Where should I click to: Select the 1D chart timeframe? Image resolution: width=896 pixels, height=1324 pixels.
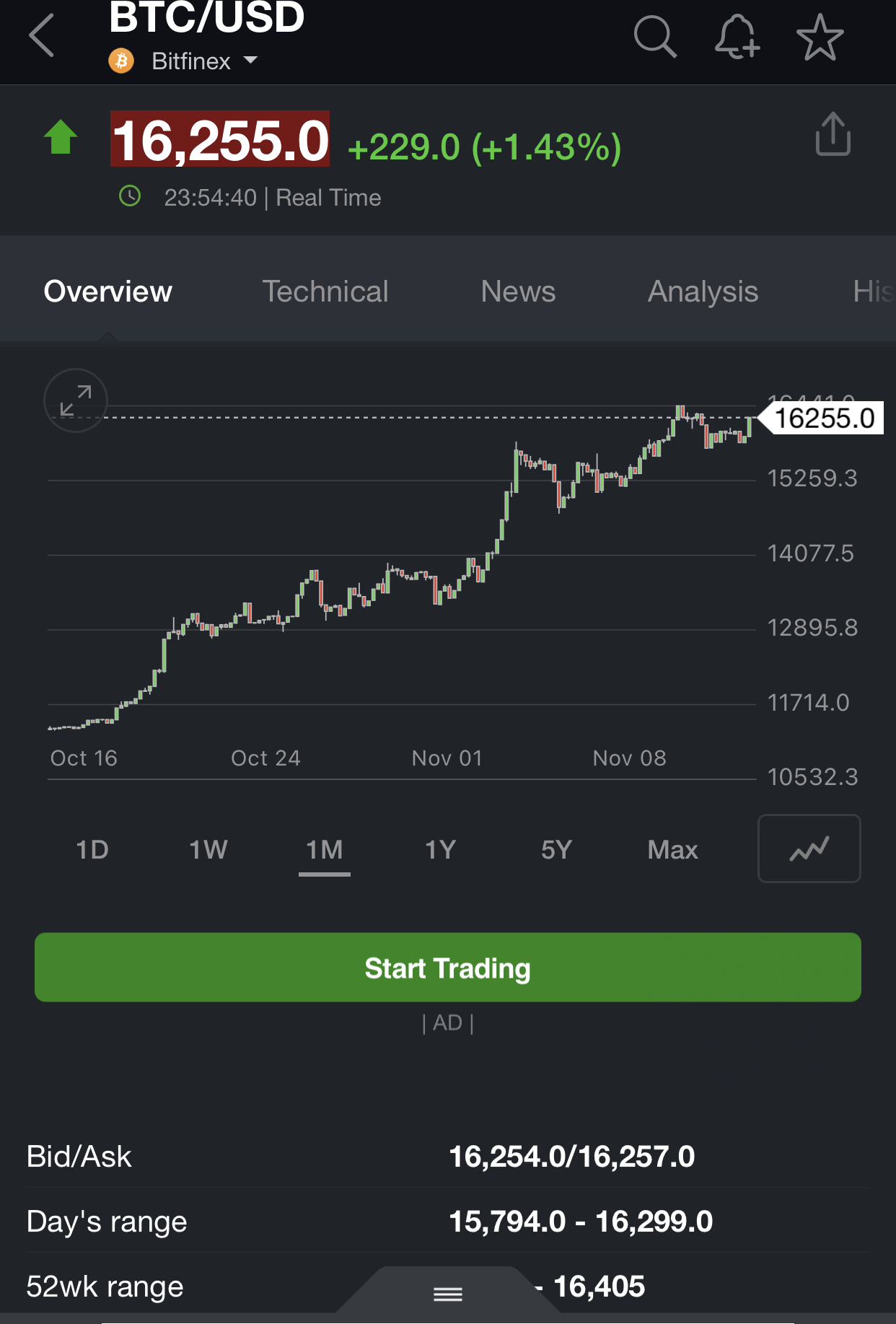click(92, 850)
